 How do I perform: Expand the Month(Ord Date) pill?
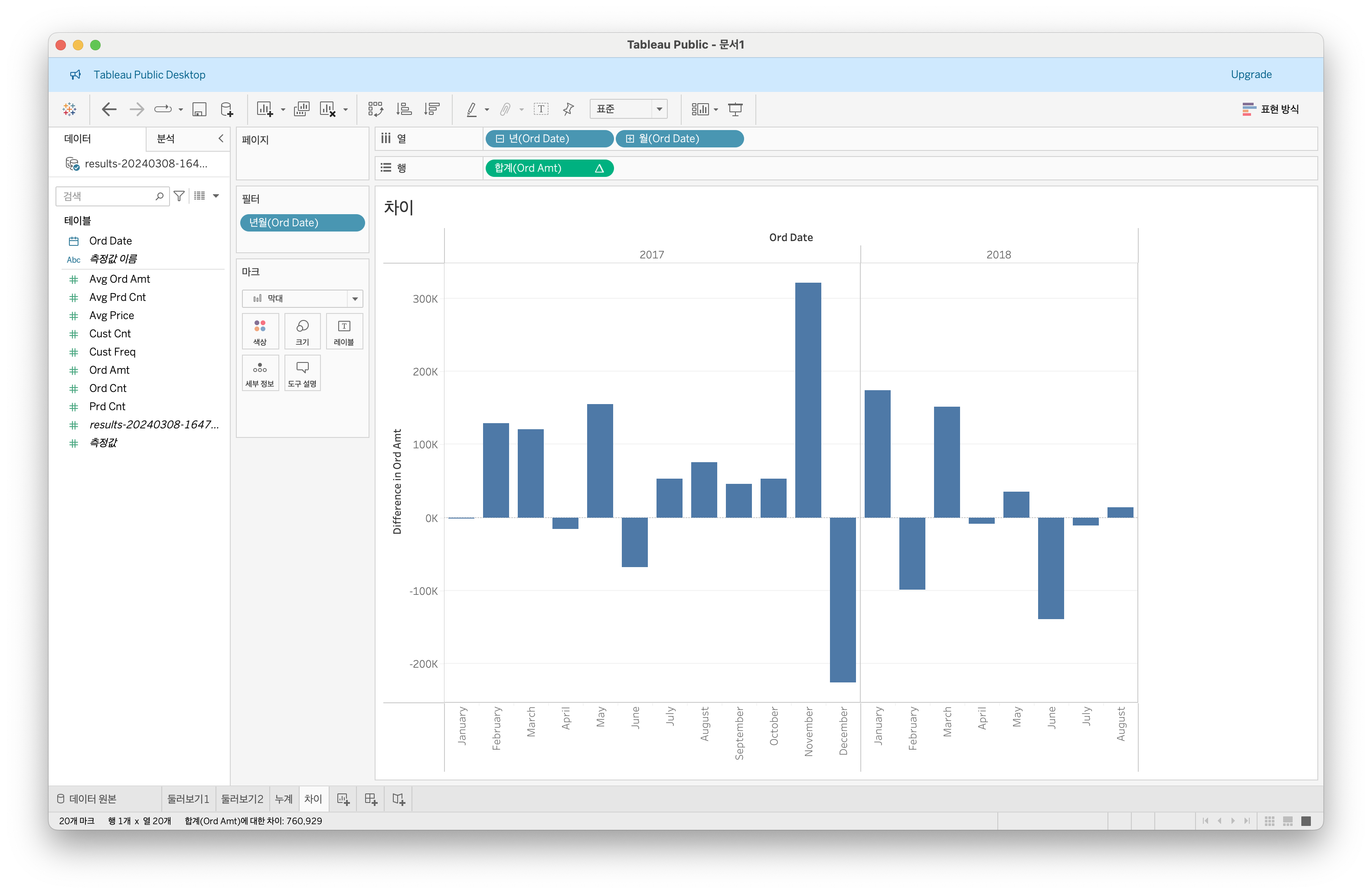click(x=630, y=139)
